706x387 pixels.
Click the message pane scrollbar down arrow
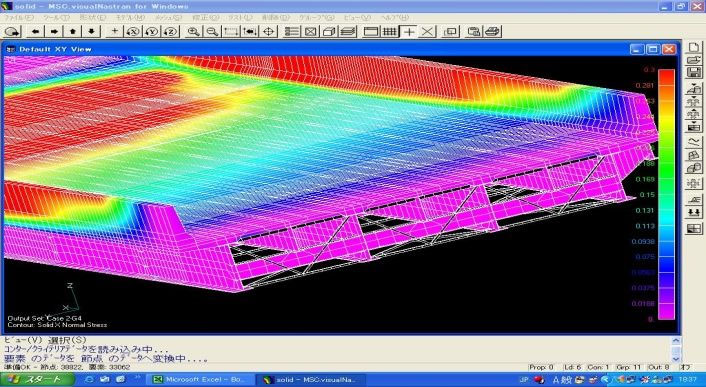coord(676,358)
